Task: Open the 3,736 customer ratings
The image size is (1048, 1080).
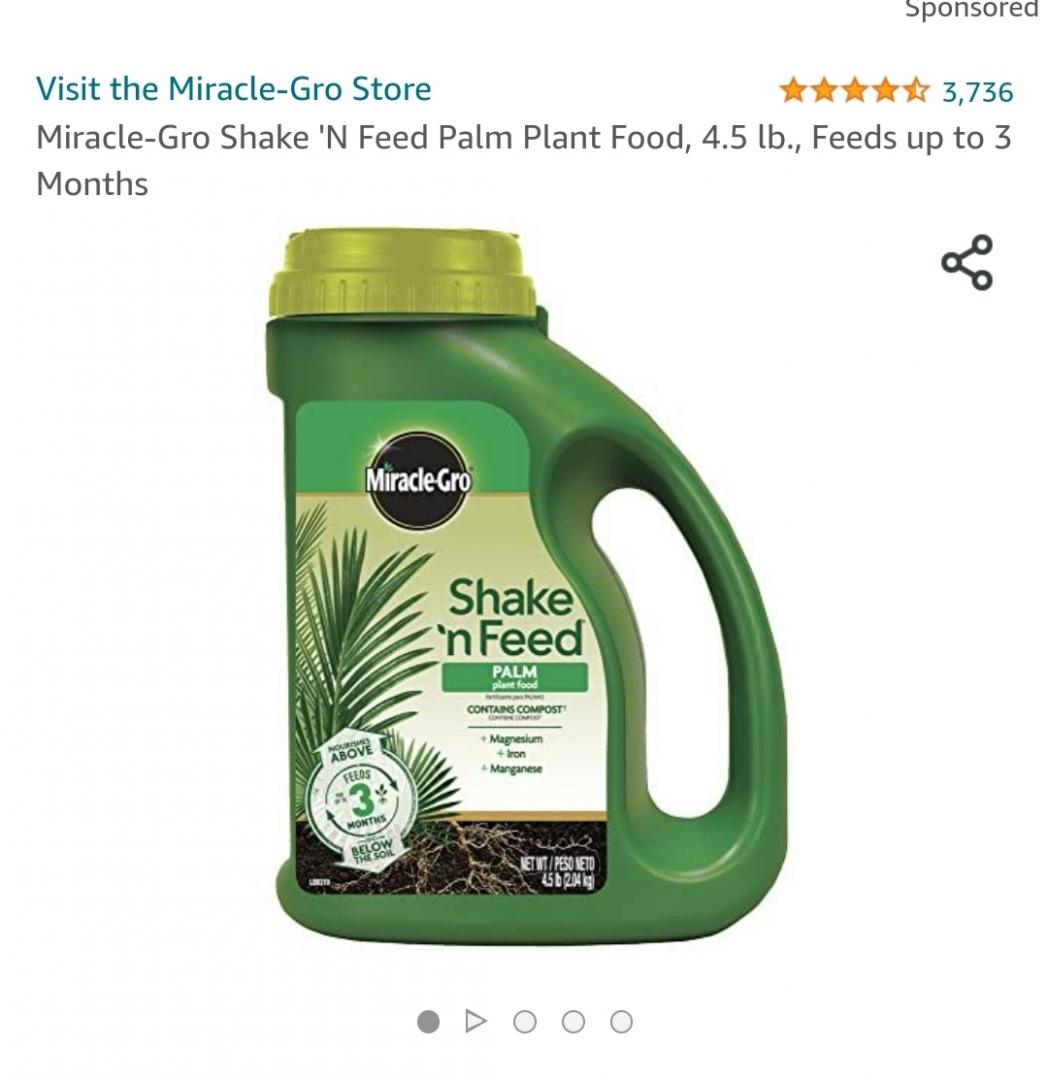Action: point(977,92)
